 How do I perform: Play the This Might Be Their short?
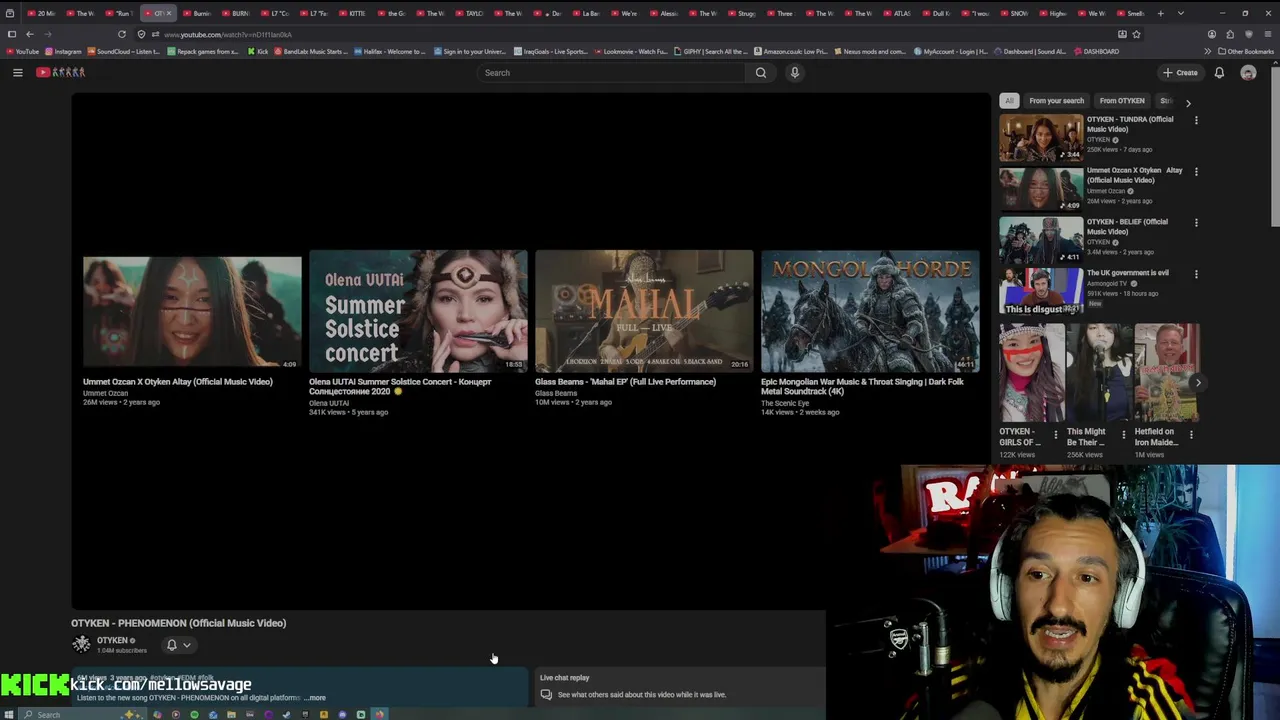tap(1099, 372)
